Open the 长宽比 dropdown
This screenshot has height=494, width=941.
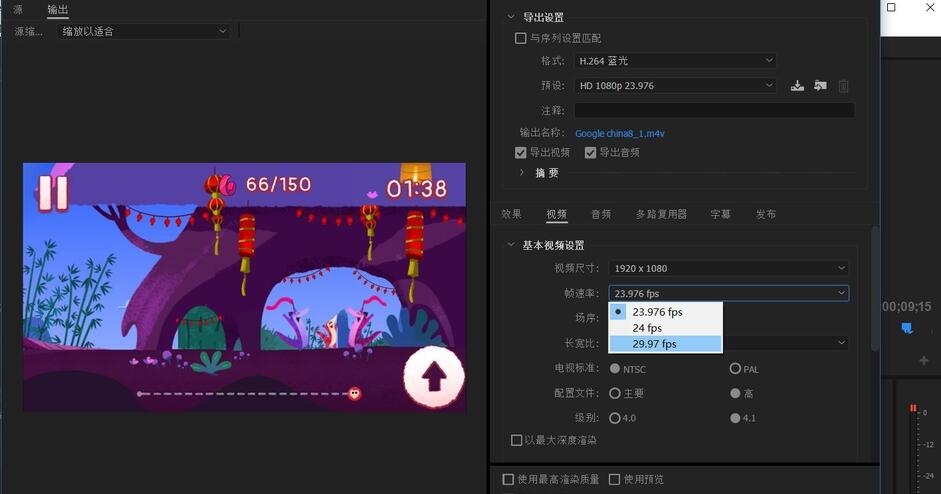point(785,343)
